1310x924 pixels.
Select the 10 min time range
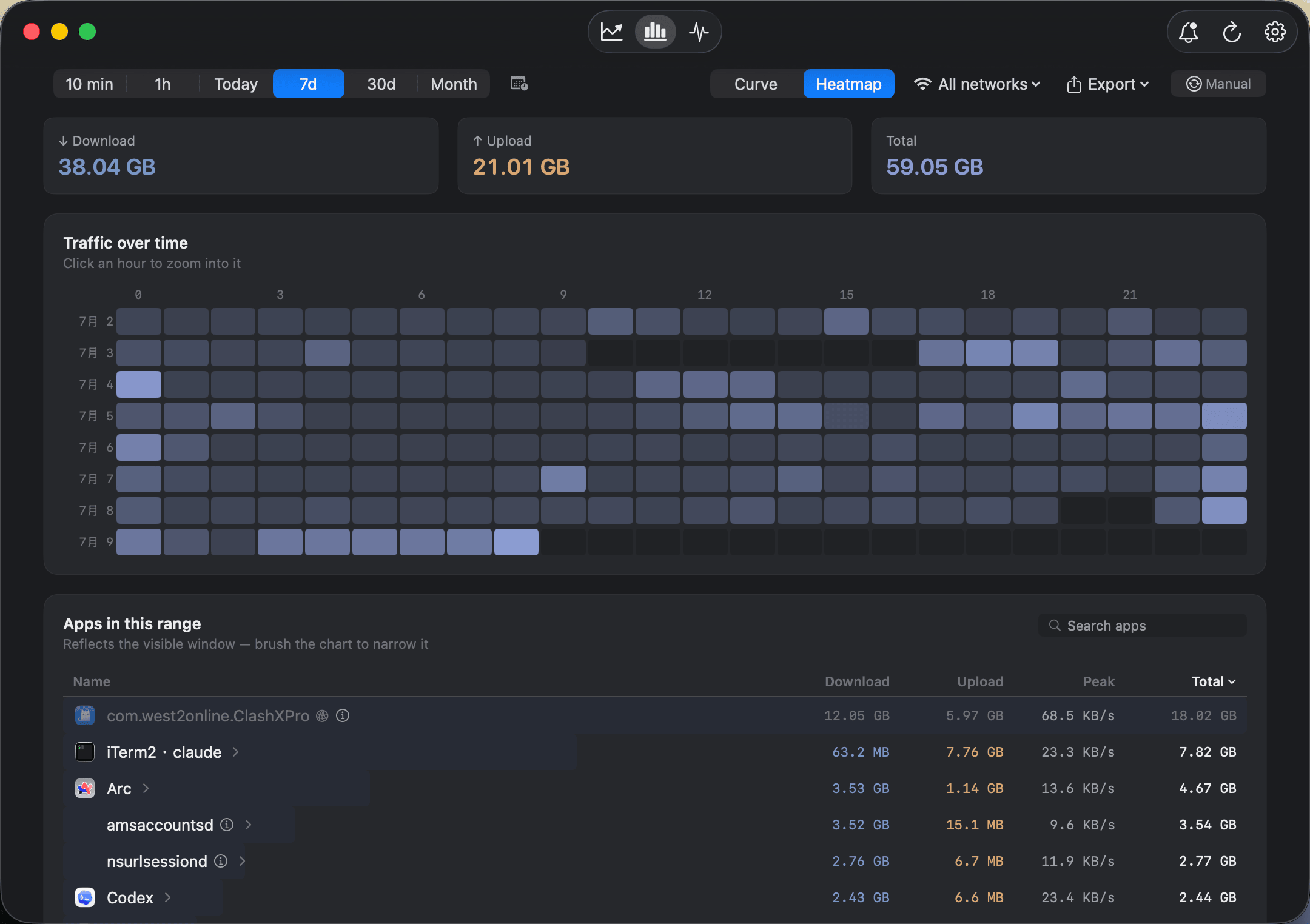(x=90, y=84)
